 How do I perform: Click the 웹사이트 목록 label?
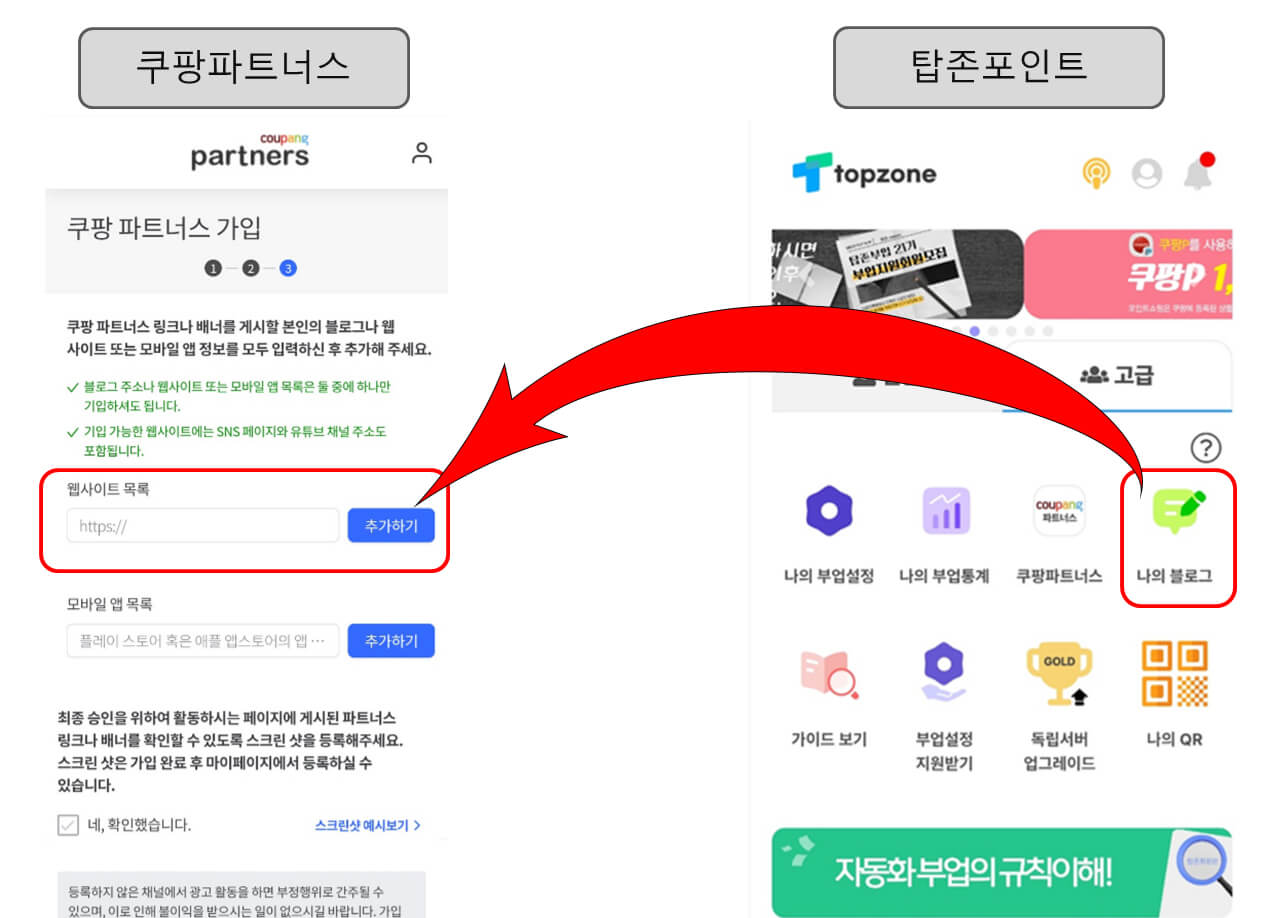pyautogui.click(x=108, y=489)
